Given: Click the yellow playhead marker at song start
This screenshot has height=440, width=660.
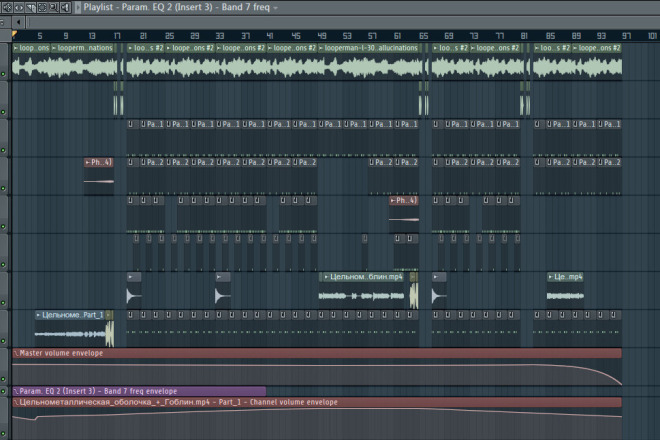Looking at the screenshot, I should pos(15,34).
